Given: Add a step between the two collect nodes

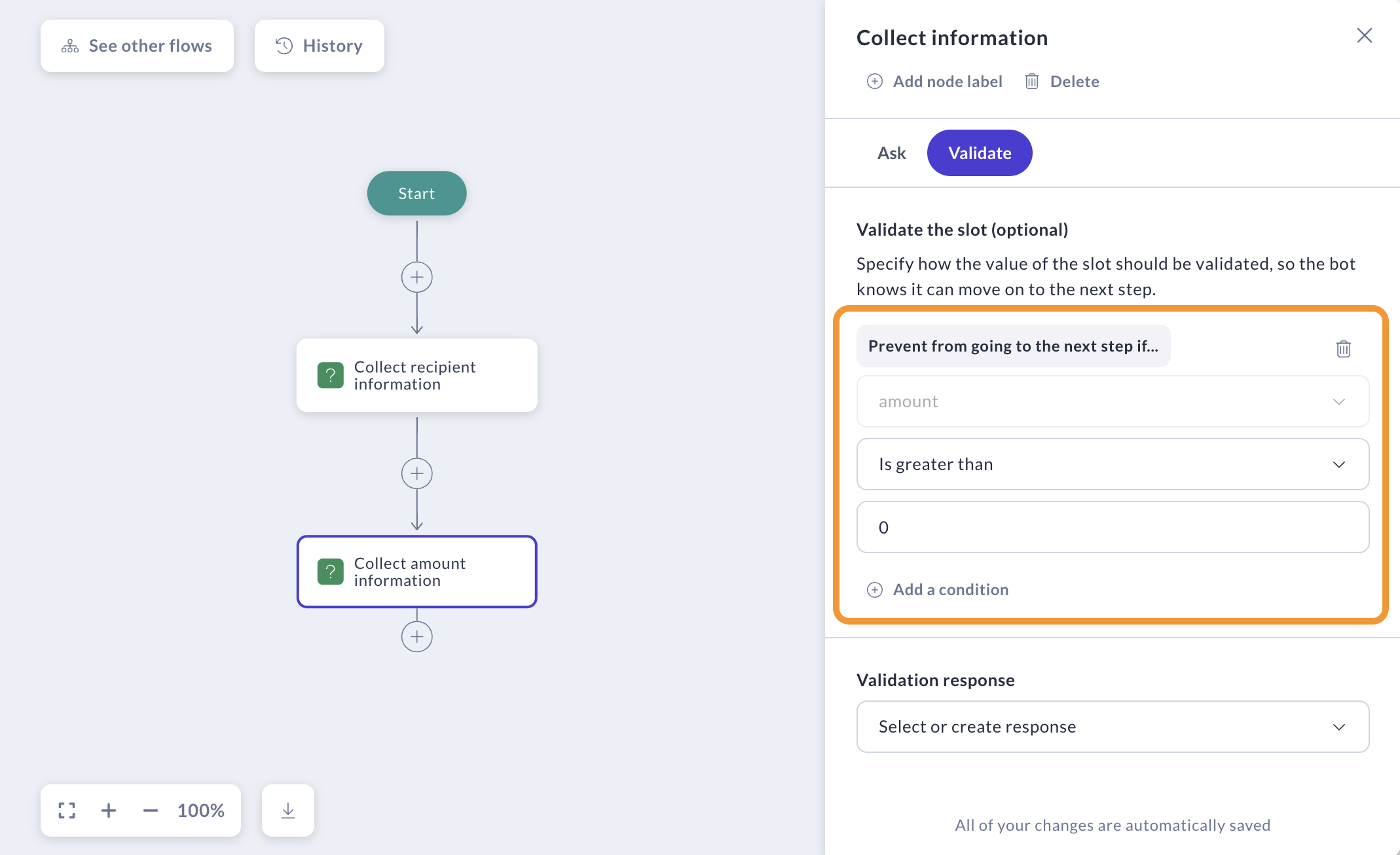Looking at the screenshot, I should (x=416, y=473).
